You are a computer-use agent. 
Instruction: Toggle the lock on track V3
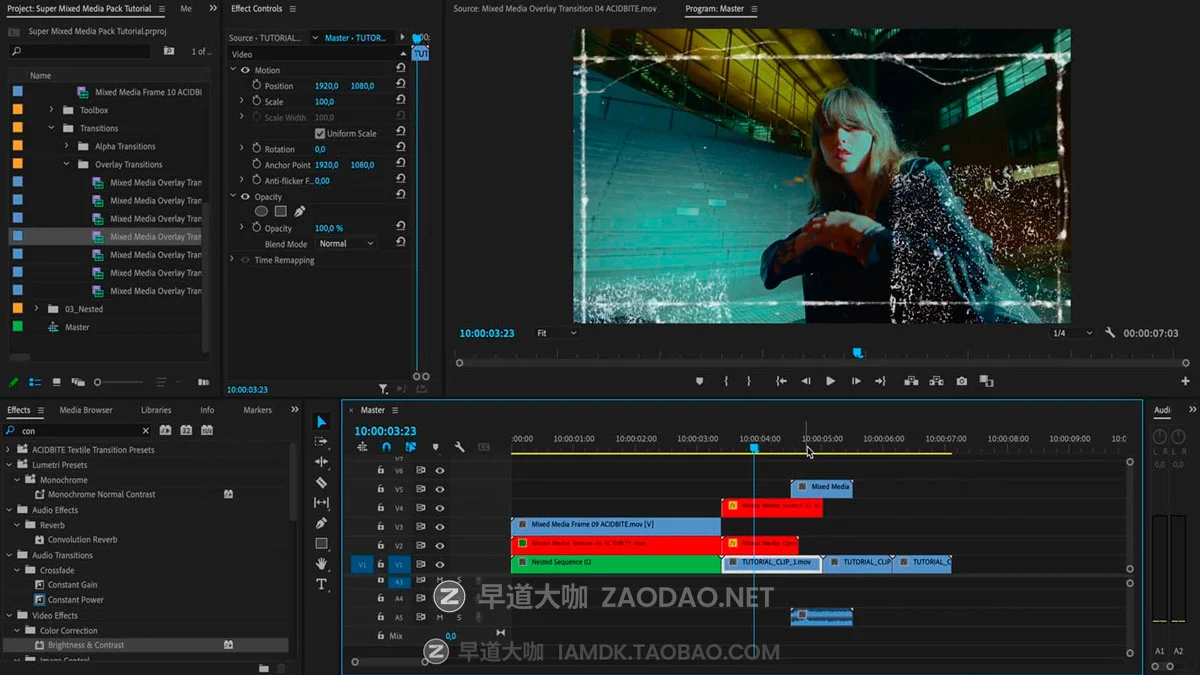click(x=380, y=527)
